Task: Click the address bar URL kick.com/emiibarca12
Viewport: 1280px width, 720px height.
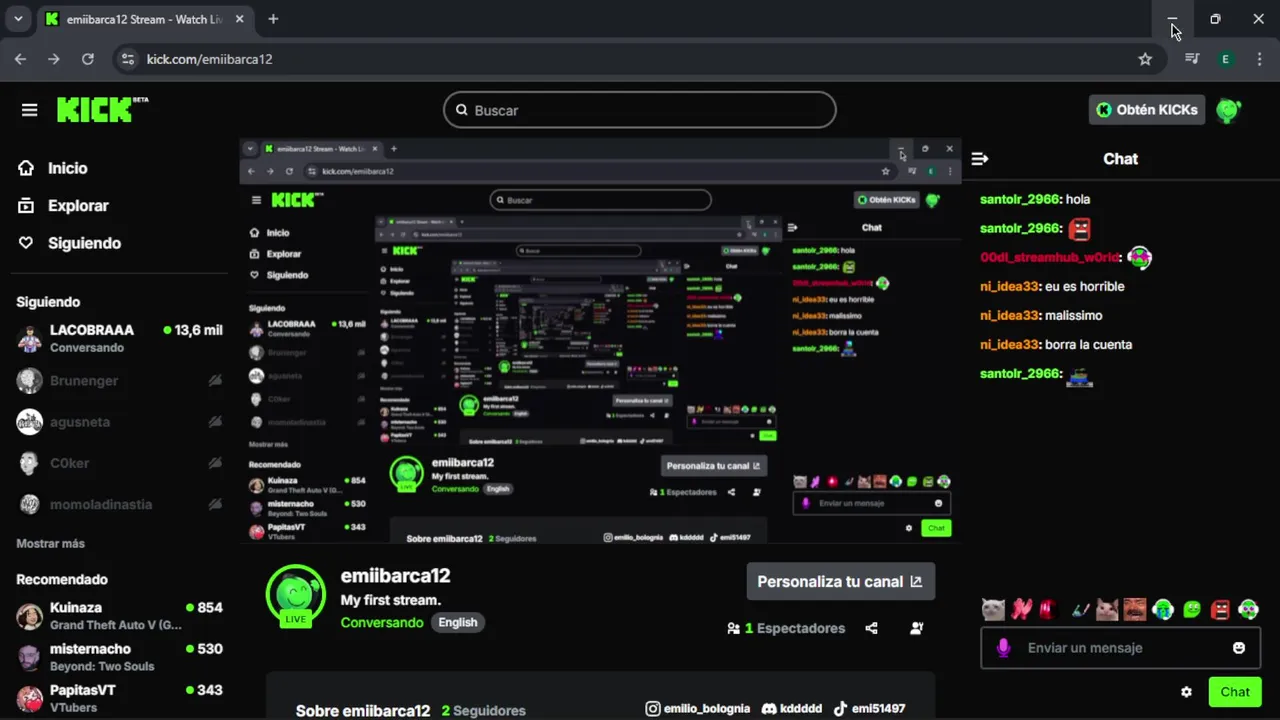Action: 210,59
